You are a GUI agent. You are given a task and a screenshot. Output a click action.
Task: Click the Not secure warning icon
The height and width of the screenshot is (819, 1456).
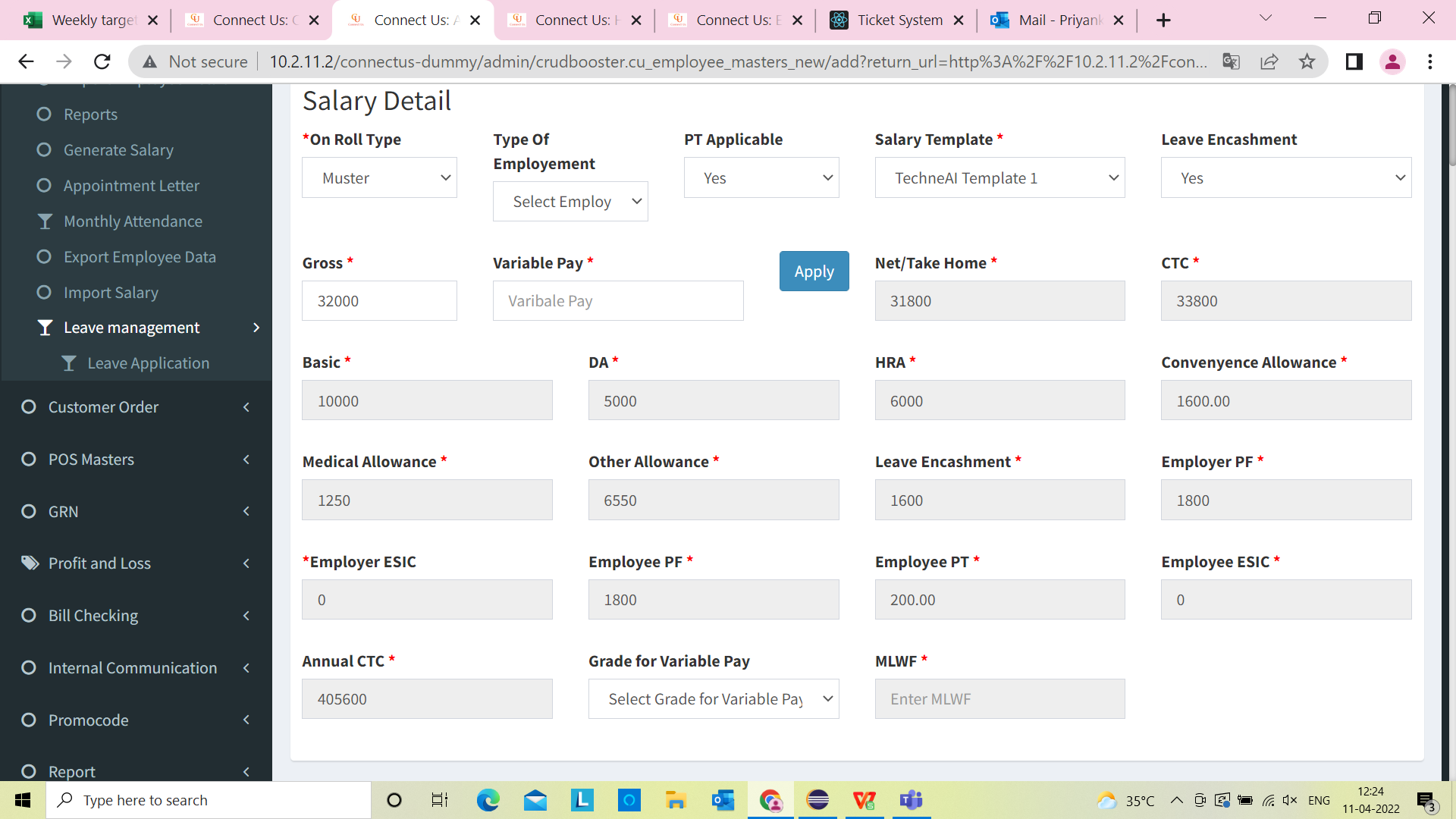pos(150,61)
